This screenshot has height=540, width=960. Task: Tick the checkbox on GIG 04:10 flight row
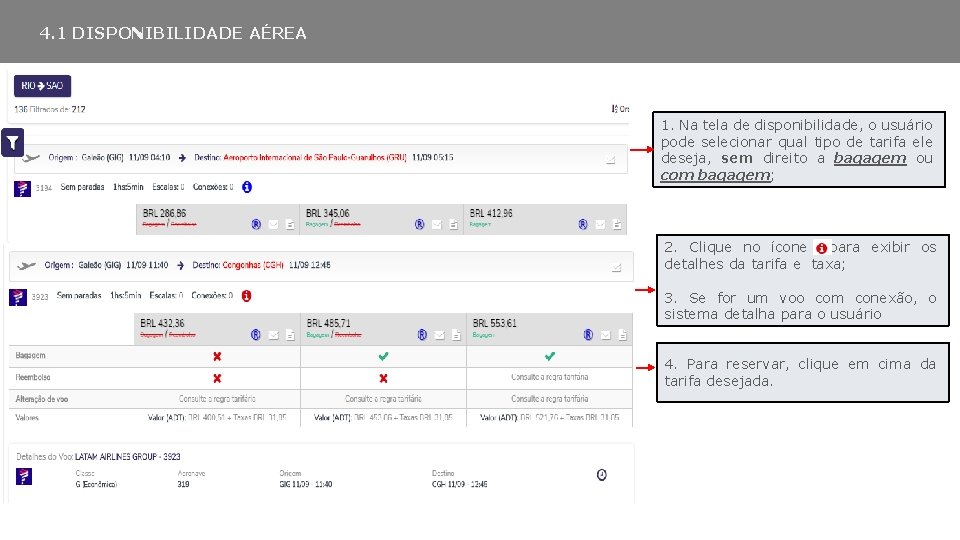pos(610,159)
